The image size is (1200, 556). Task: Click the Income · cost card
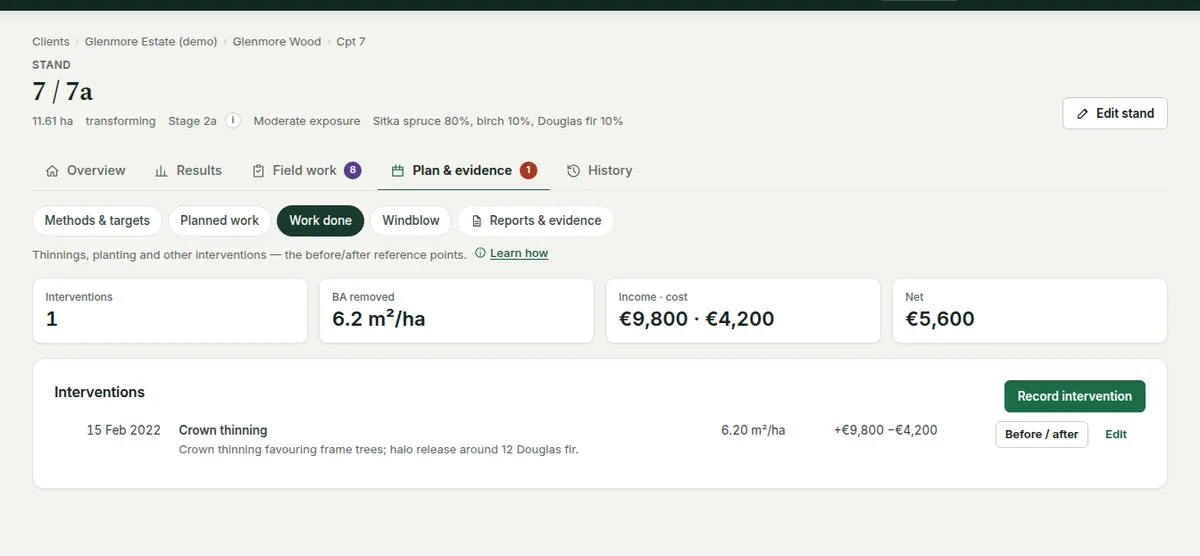(x=743, y=311)
